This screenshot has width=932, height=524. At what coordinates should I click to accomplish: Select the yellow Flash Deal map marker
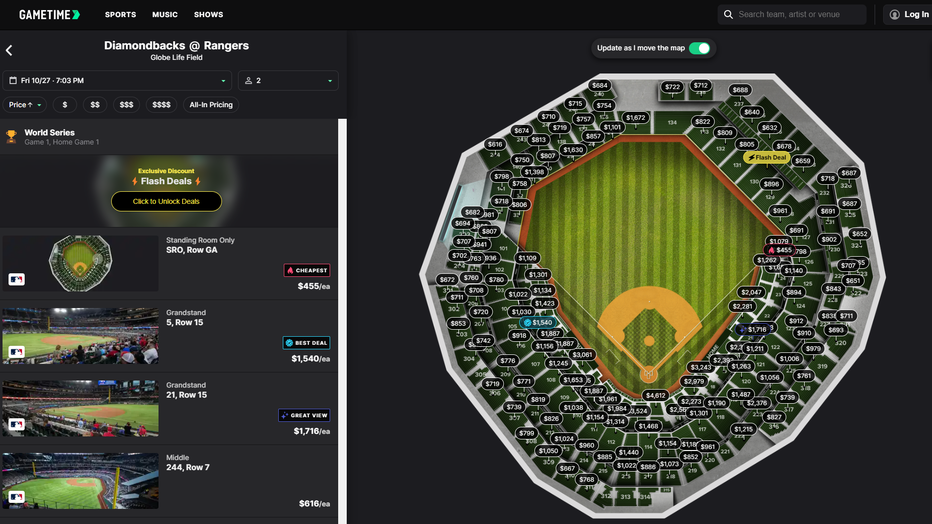click(x=768, y=157)
